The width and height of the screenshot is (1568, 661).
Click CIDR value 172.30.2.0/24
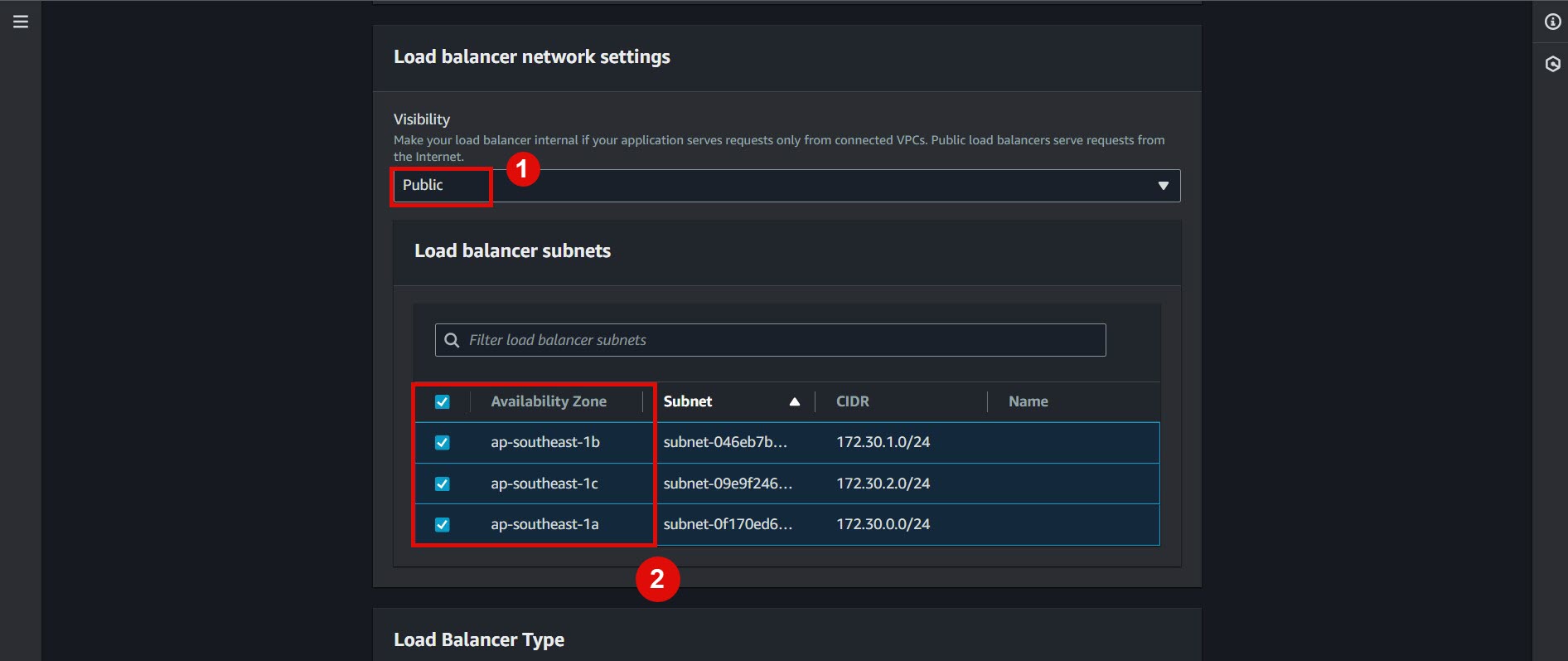point(883,484)
